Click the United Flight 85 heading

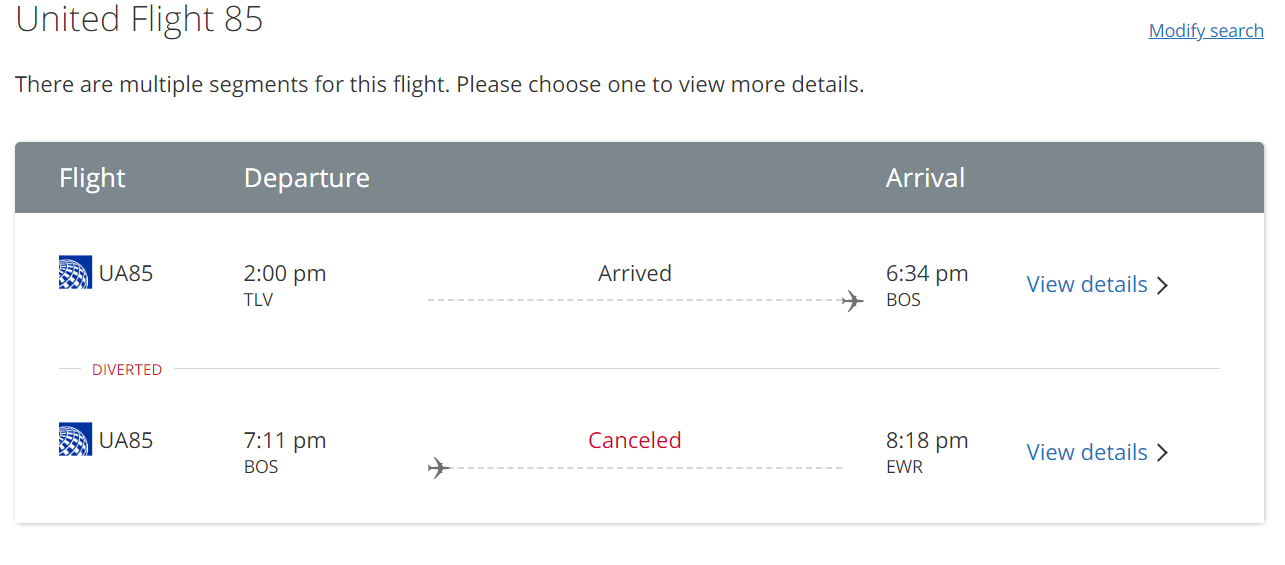click(139, 19)
